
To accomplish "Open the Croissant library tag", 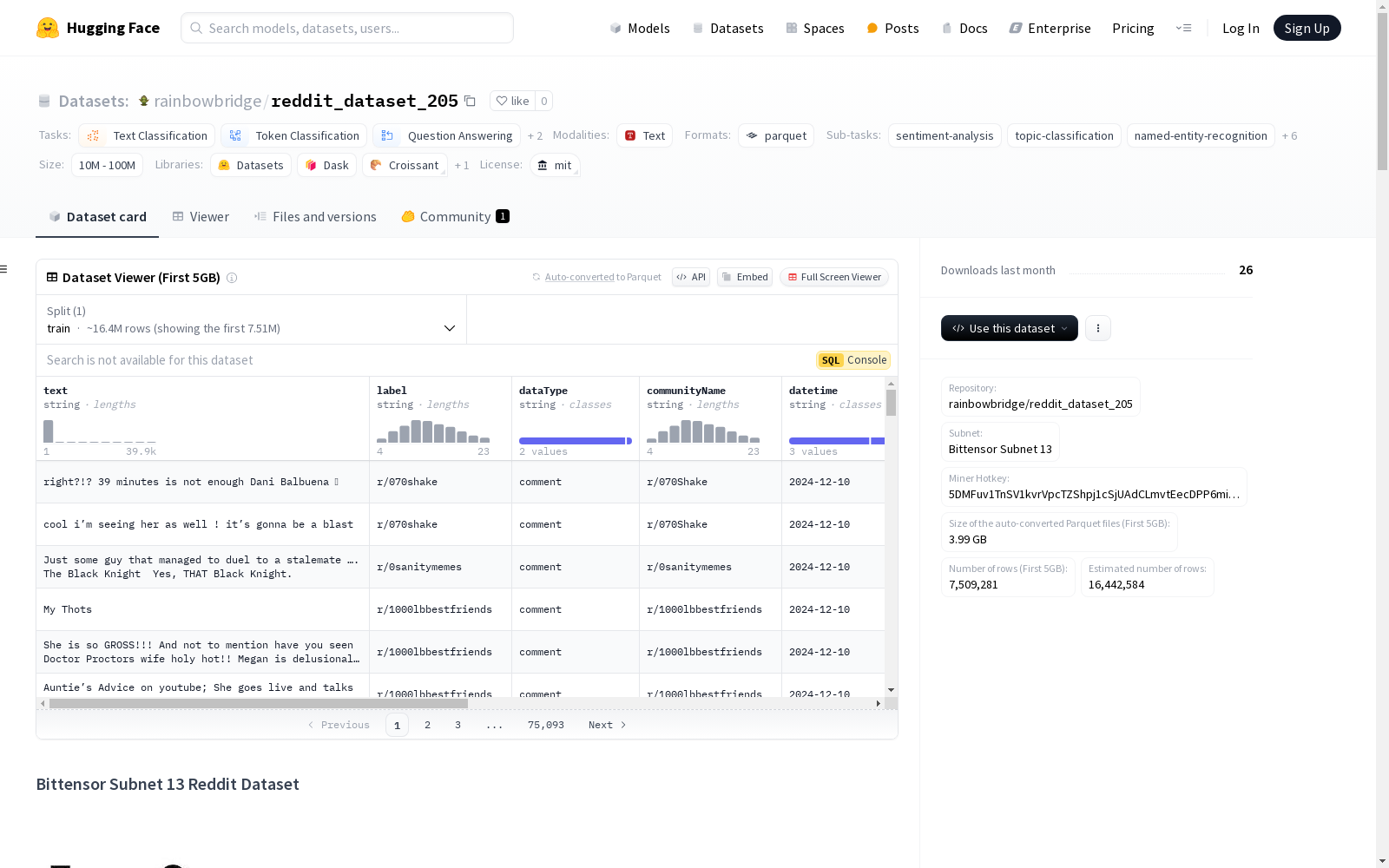I will (x=405, y=165).
